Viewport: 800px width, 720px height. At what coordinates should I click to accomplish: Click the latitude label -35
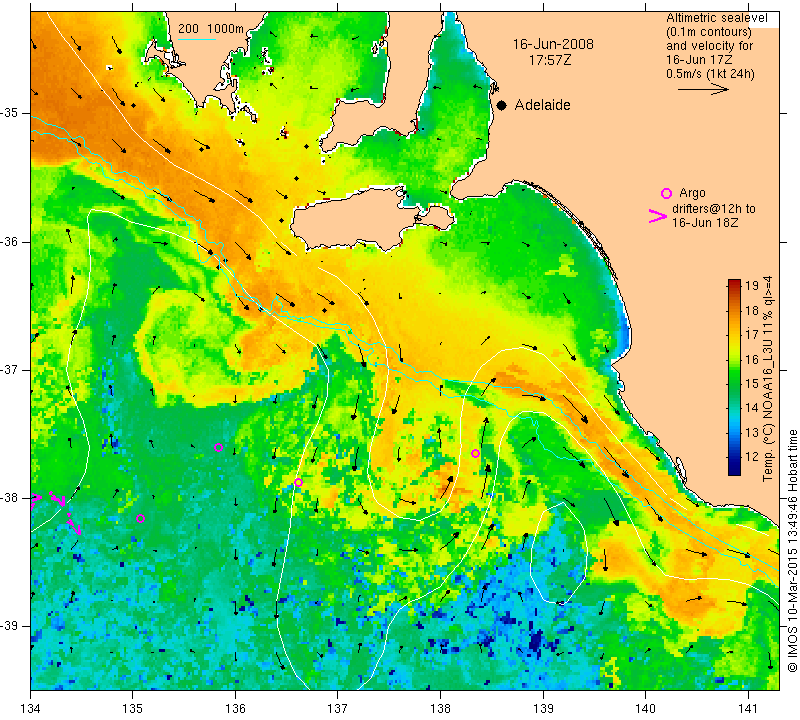9,113
